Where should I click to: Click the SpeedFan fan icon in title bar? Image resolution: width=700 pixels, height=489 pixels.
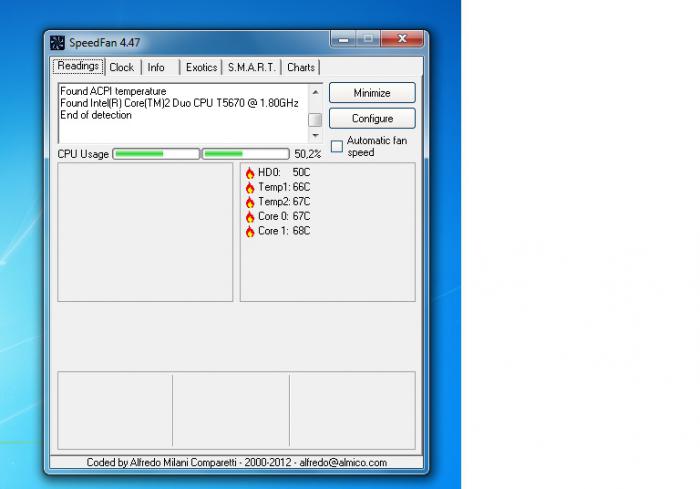57,43
